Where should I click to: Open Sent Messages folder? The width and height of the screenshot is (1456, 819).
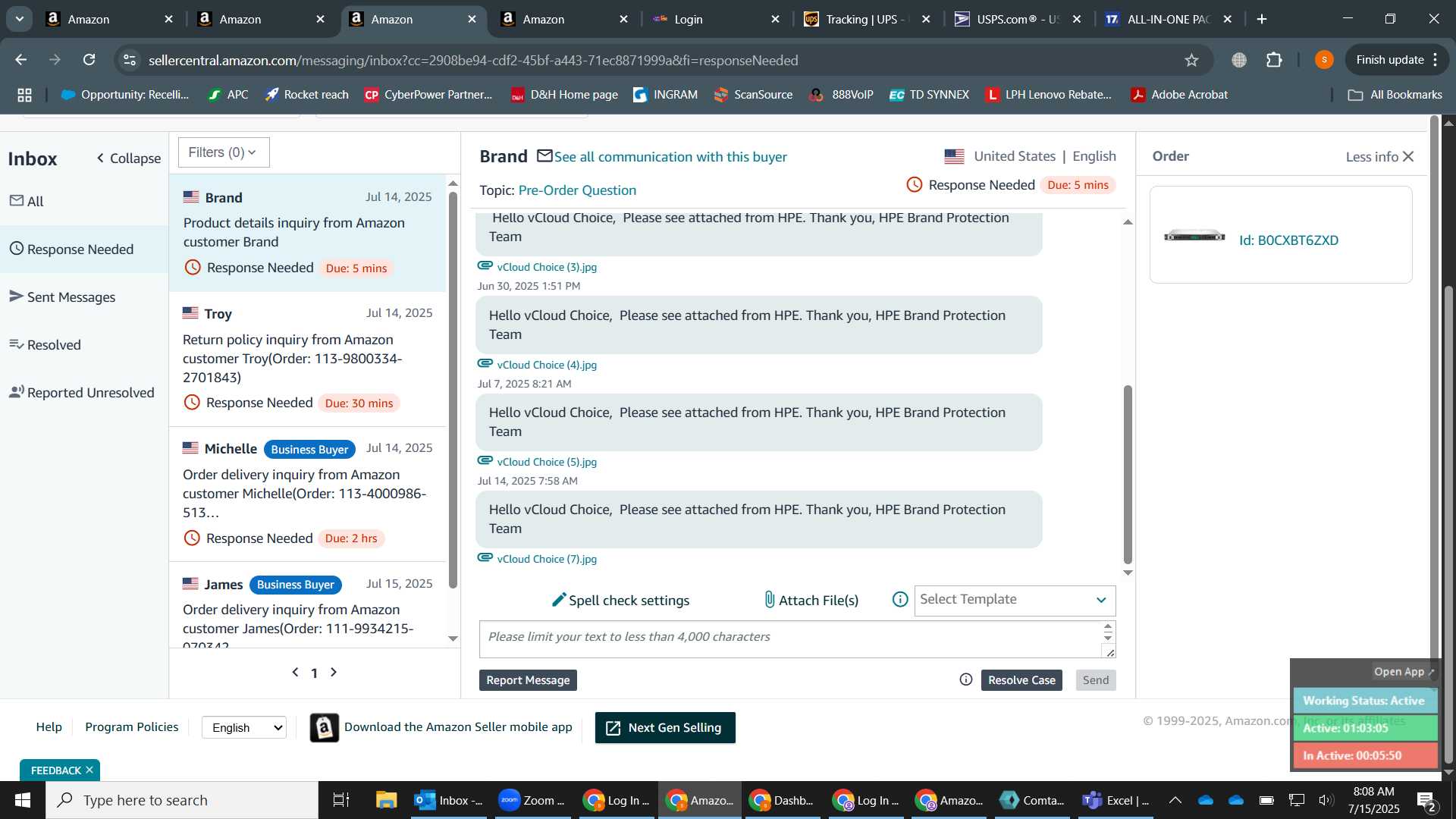click(63, 297)
